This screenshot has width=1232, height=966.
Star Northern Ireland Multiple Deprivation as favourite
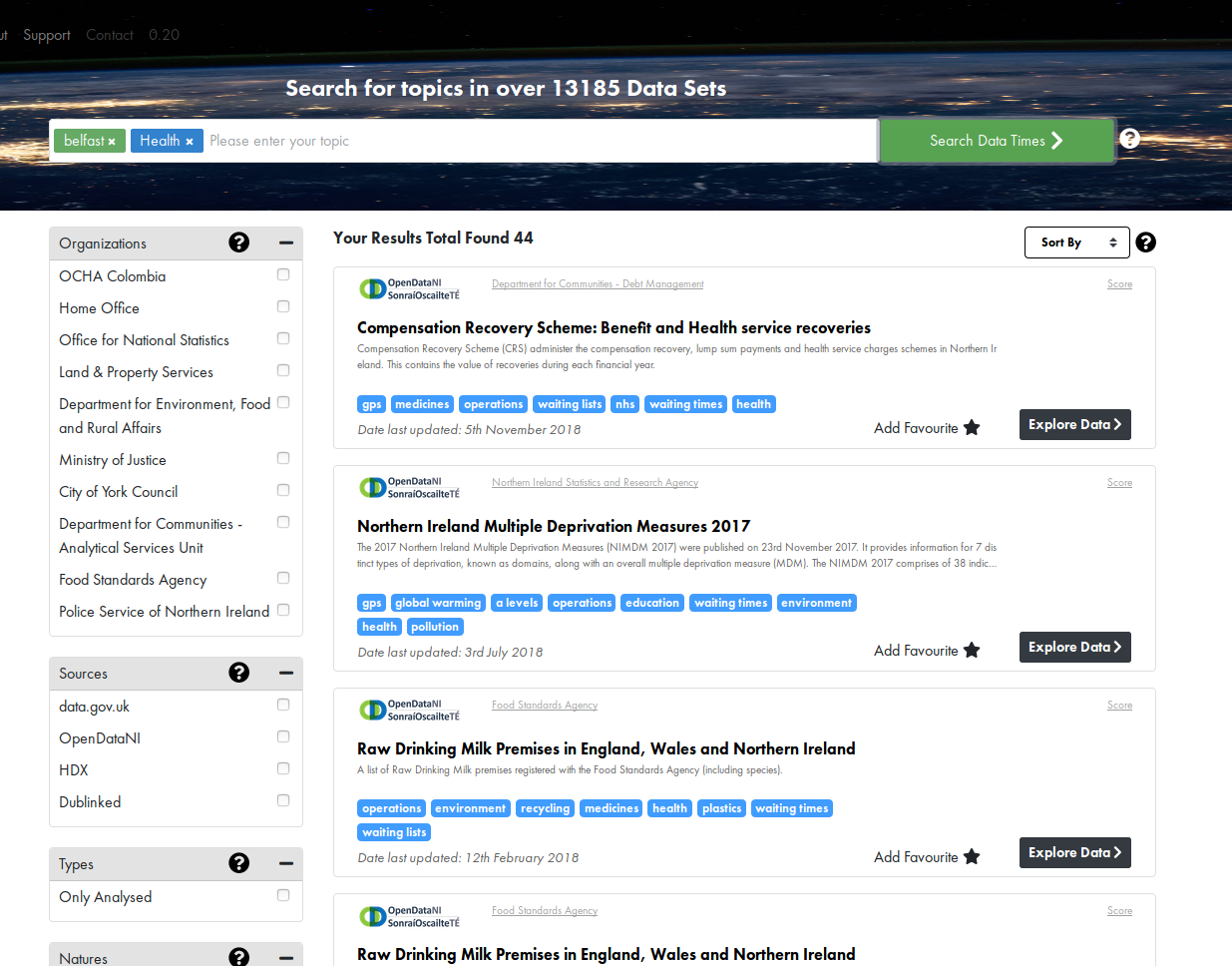click(972, 651)
